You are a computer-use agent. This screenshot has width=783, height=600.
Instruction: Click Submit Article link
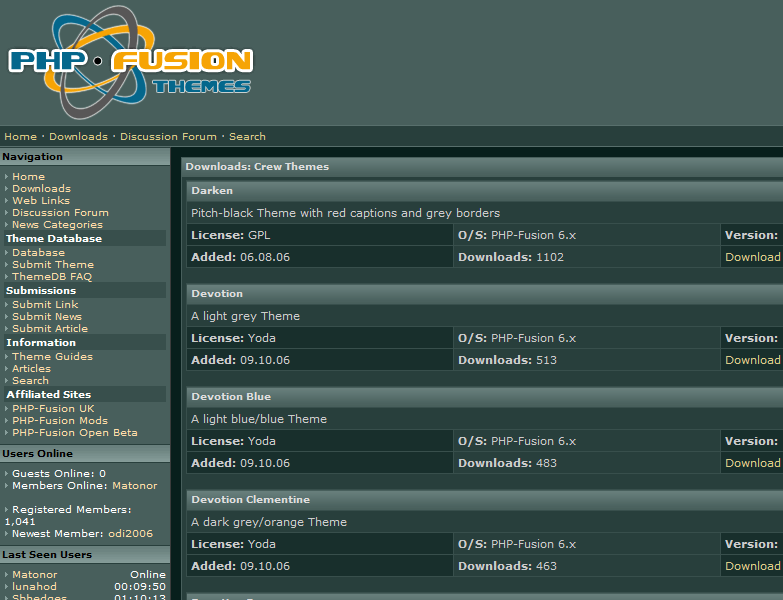click(50, 328)
